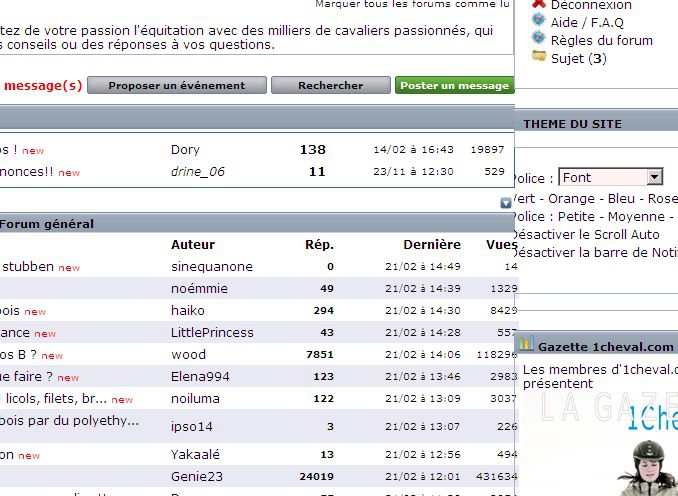Click the Gazette 1cheval.com chart icon
Viewport: 678px width, 496px height.
pos(526,345)
